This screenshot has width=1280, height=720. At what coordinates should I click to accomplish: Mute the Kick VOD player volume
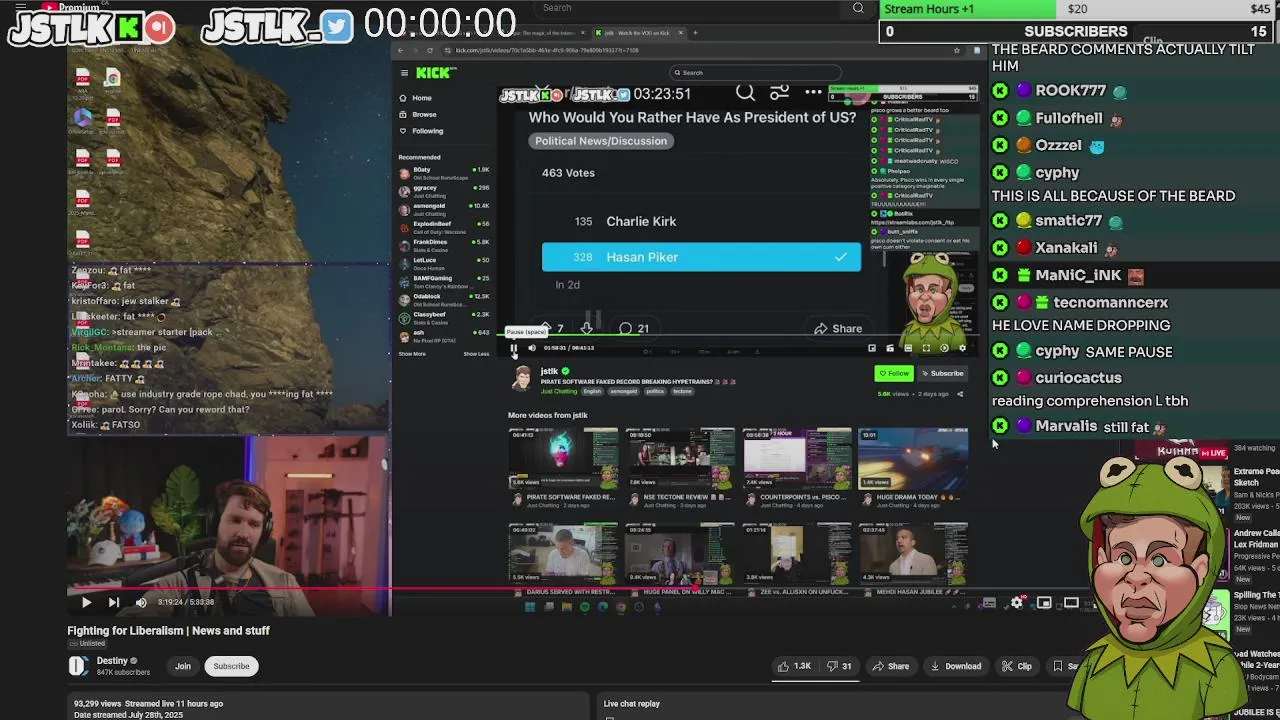531,348
